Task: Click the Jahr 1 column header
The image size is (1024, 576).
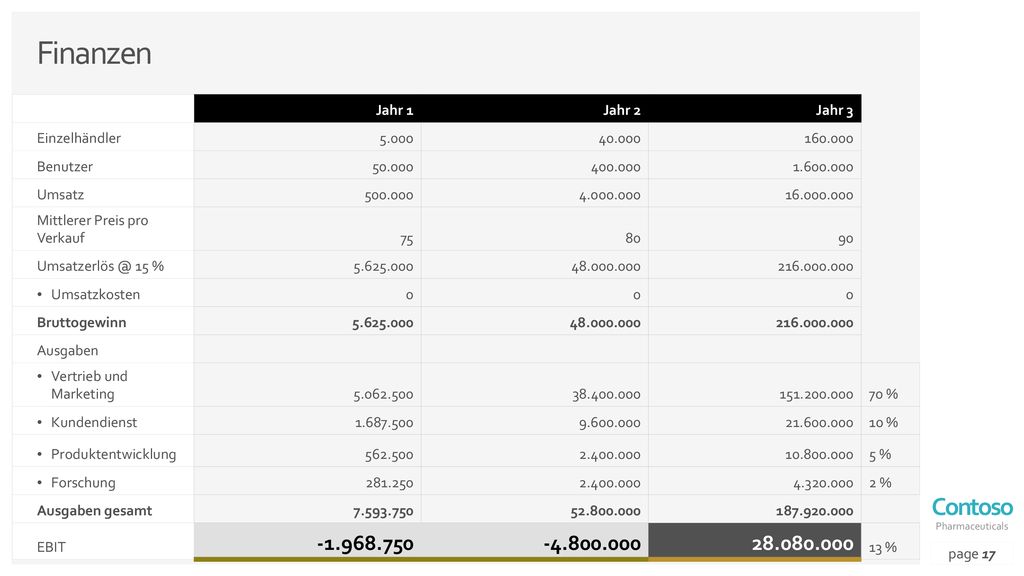Action: (394, 110)
